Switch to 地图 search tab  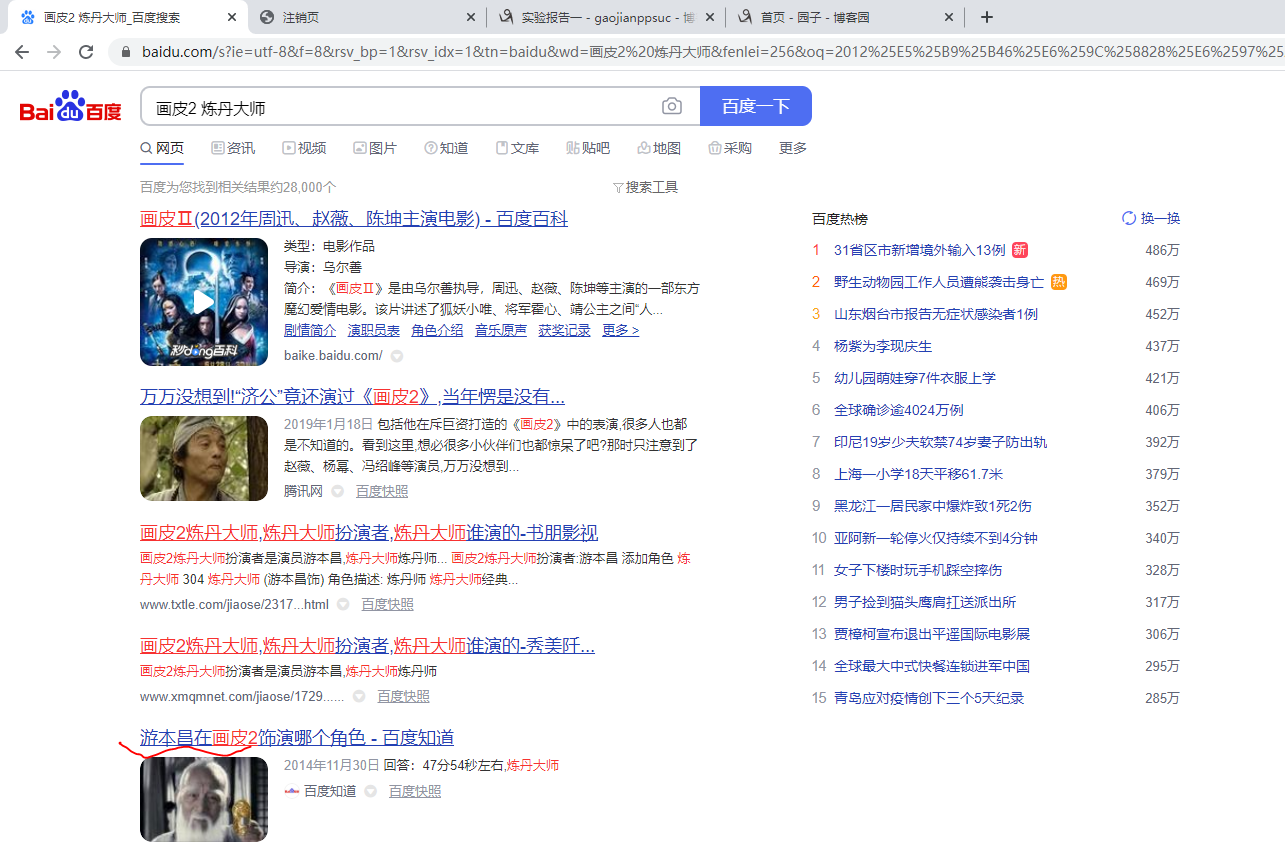(659, 148)
